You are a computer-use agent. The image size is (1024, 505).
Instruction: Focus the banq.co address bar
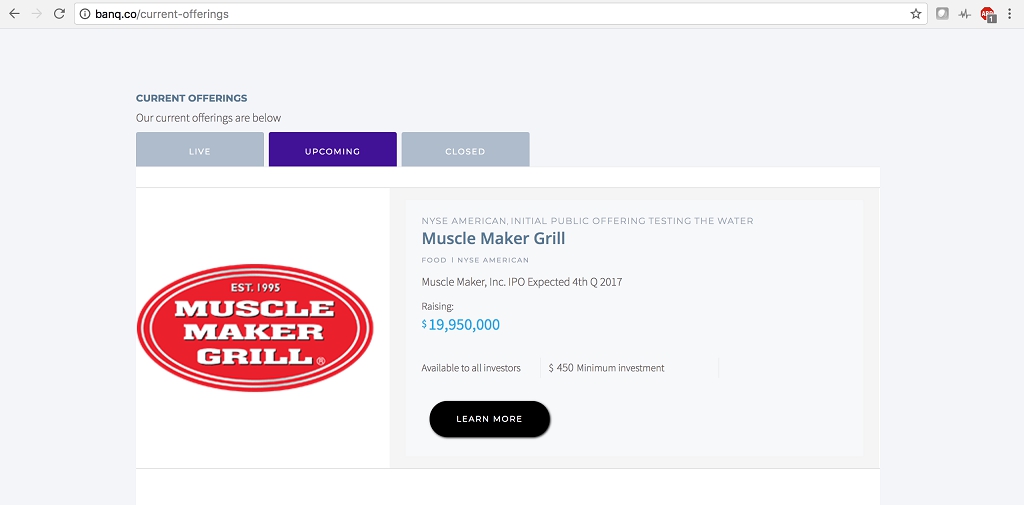500,14
